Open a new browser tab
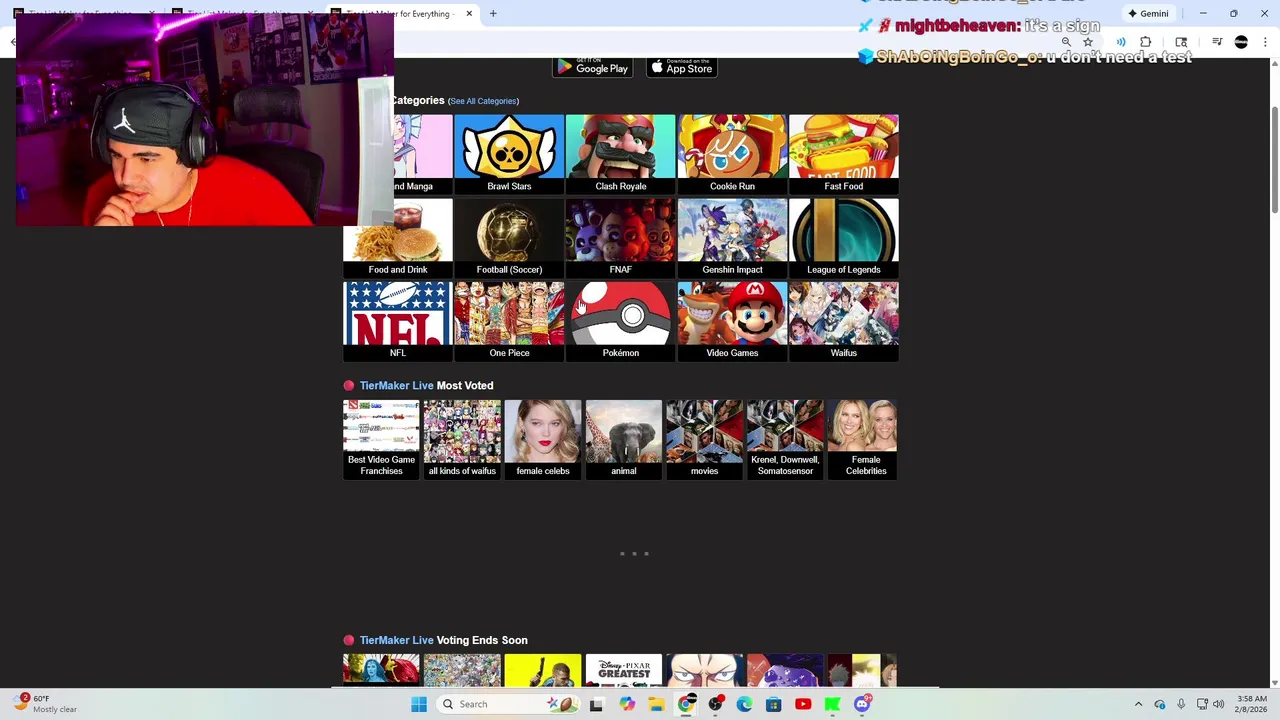1280x720 pixels. pos(493,14)
